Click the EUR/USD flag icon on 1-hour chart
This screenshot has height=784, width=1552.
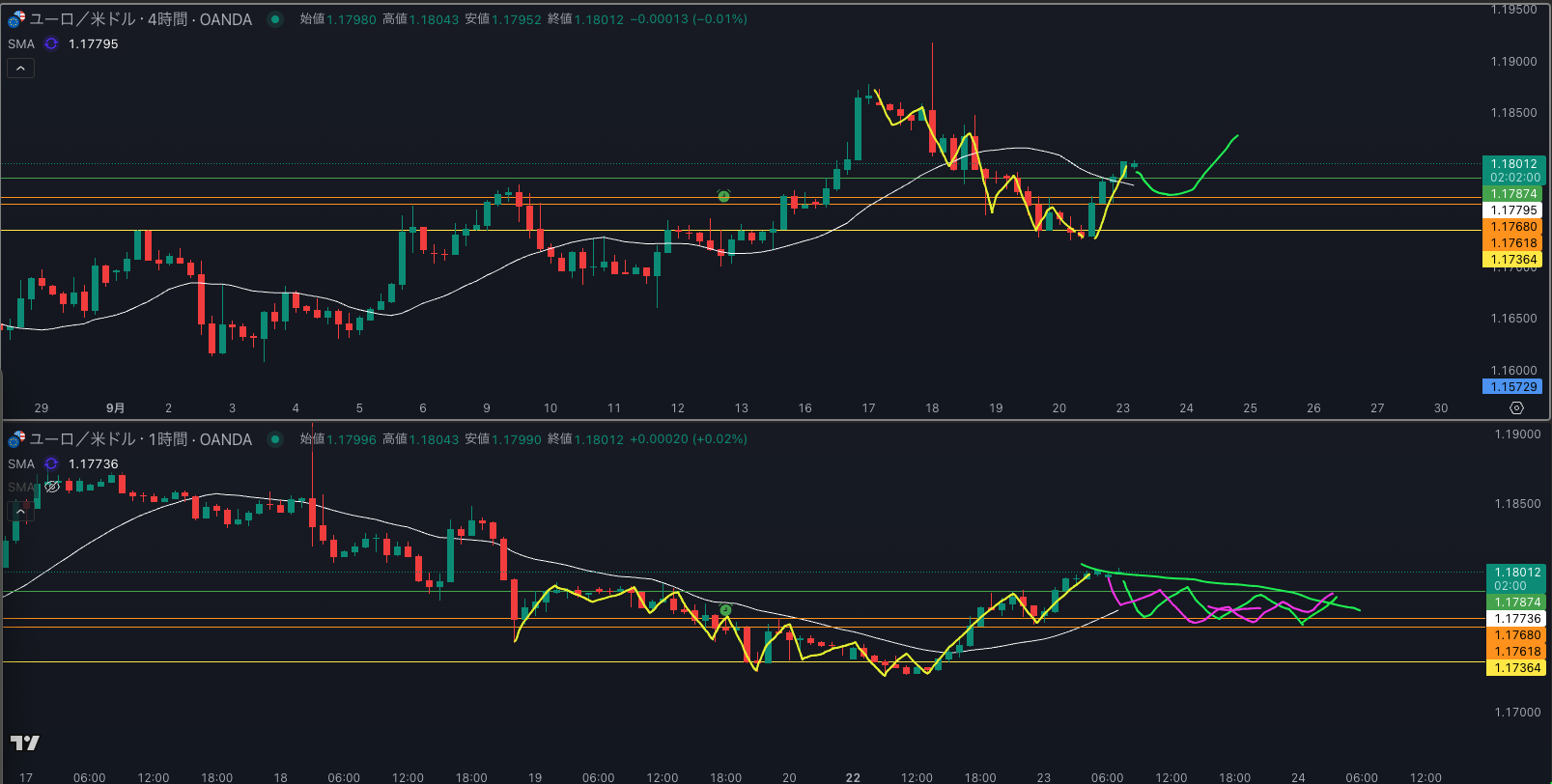(16, 439)
